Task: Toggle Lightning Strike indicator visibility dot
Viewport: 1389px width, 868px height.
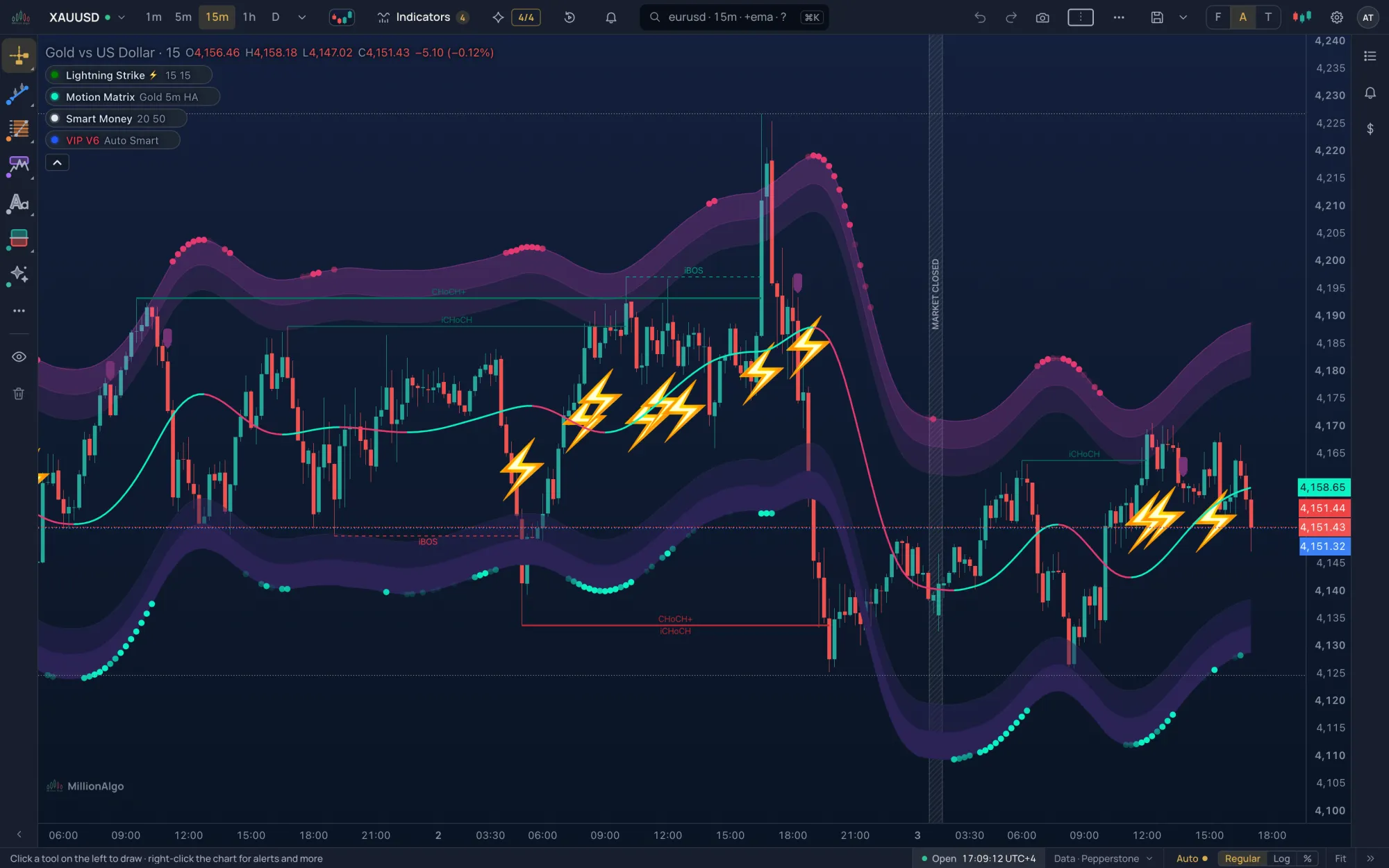Action: 55,75
